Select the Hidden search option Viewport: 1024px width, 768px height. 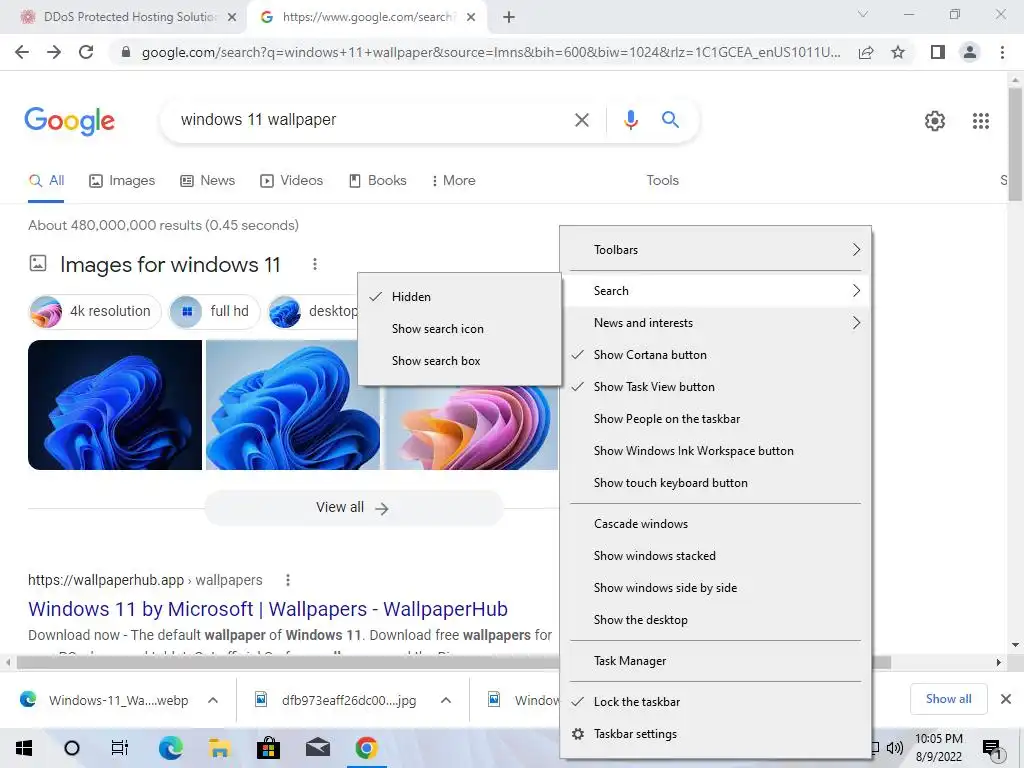[460, 296]
